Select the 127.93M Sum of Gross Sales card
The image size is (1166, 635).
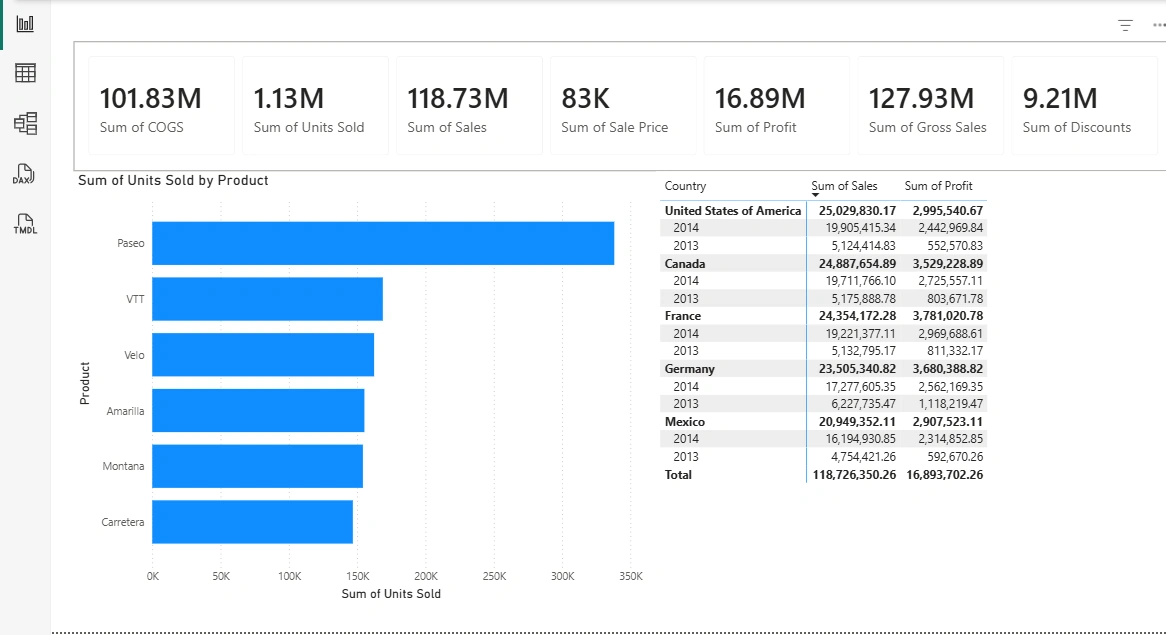point(931,106)
